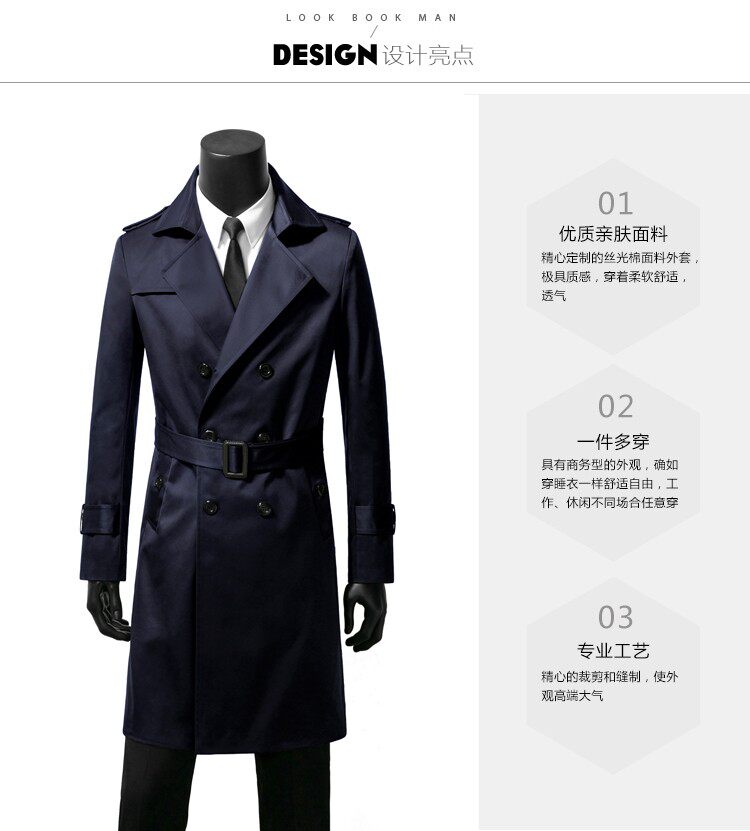Click the coat's belt buckle
The width and height of the screenshot is (750, 831).
pyautogui.click(x=235, y=459)
